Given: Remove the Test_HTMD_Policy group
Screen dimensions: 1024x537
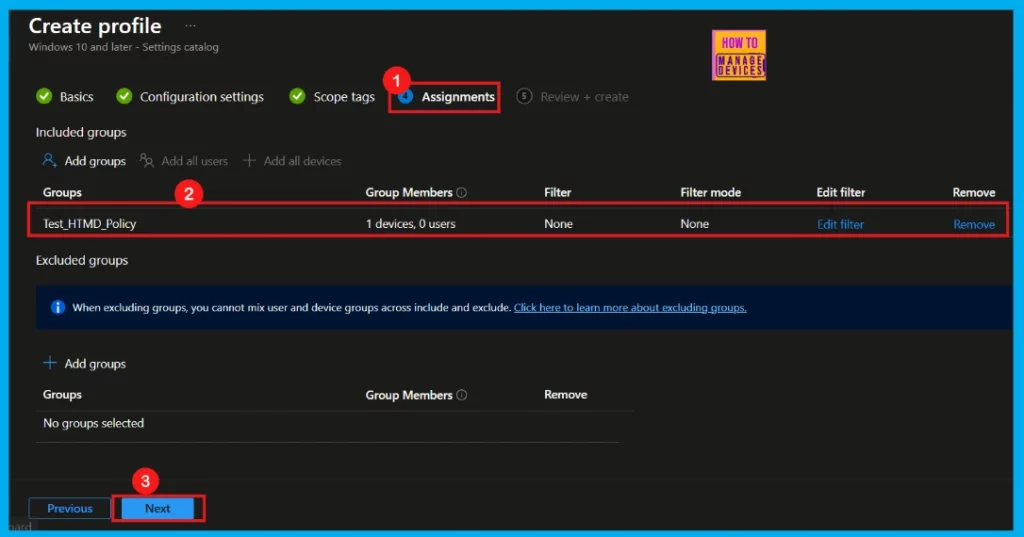Looking at the screenshot, I should pos(974,224).
